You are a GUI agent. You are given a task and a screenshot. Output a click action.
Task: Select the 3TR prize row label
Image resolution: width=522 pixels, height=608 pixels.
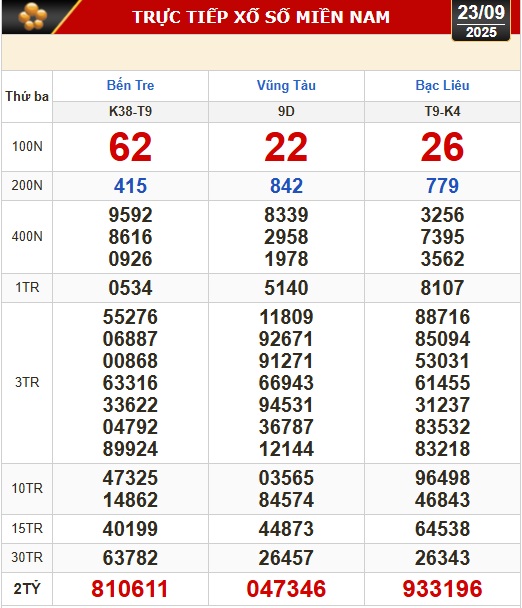(27, 382)
